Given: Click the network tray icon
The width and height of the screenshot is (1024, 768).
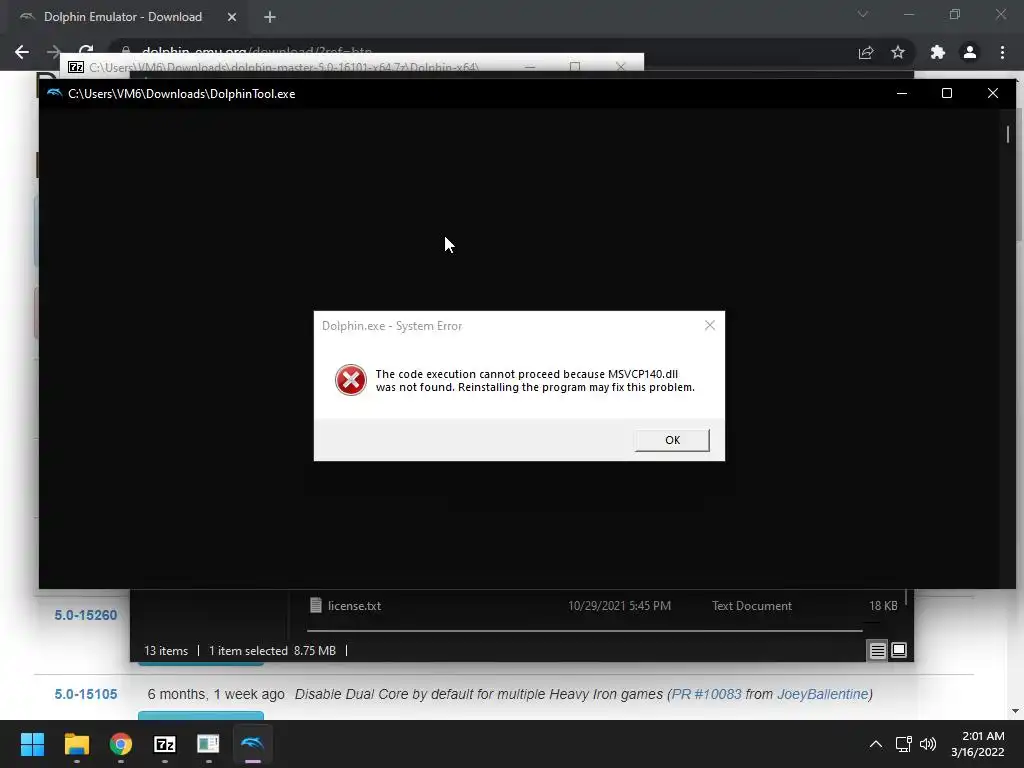Looking at the screenshot, I should tap(904, 744).
